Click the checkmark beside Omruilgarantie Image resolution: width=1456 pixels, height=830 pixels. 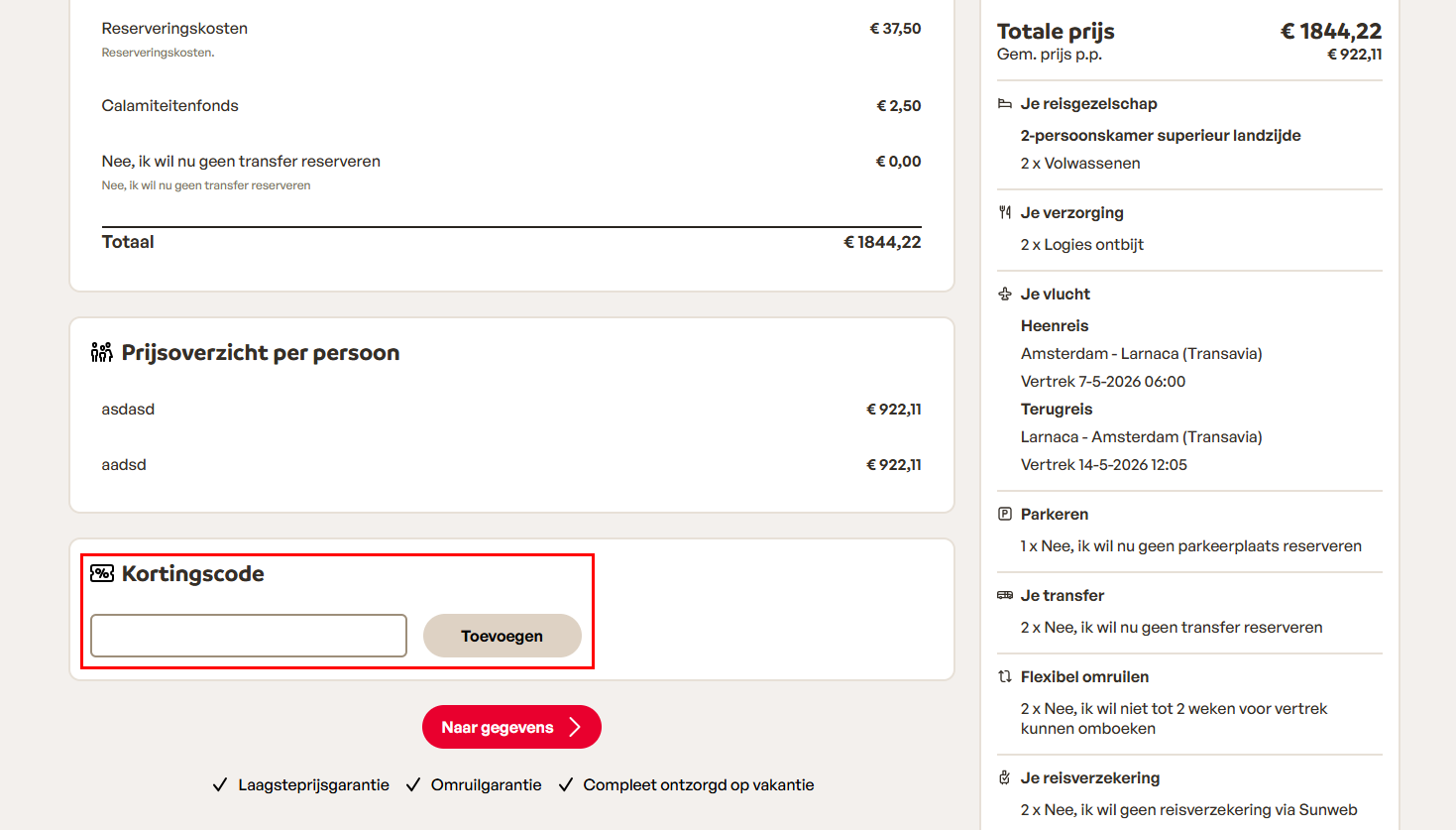pos(412,783)
